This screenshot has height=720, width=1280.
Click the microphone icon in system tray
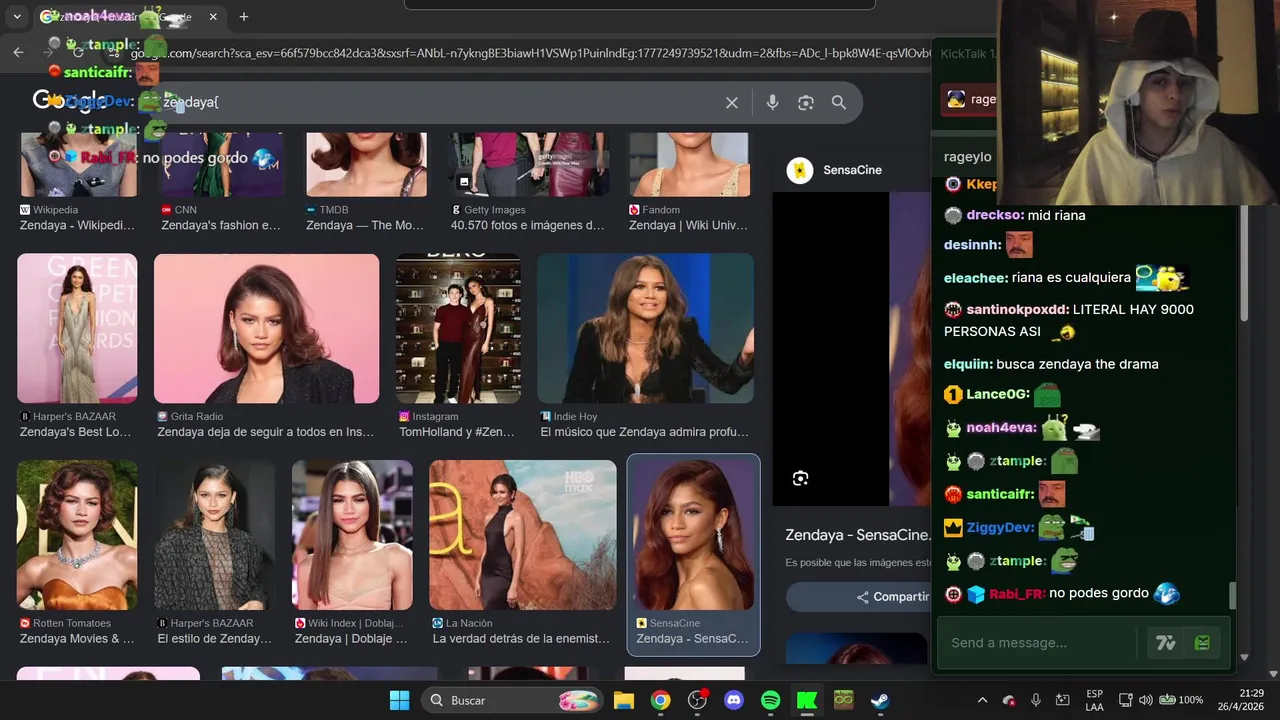click(1036, 700)
